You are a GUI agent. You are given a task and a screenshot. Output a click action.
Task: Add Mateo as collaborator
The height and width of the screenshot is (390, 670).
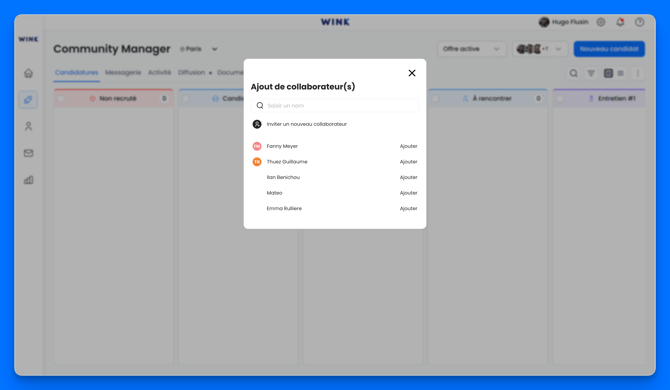(x=408, y=193)
